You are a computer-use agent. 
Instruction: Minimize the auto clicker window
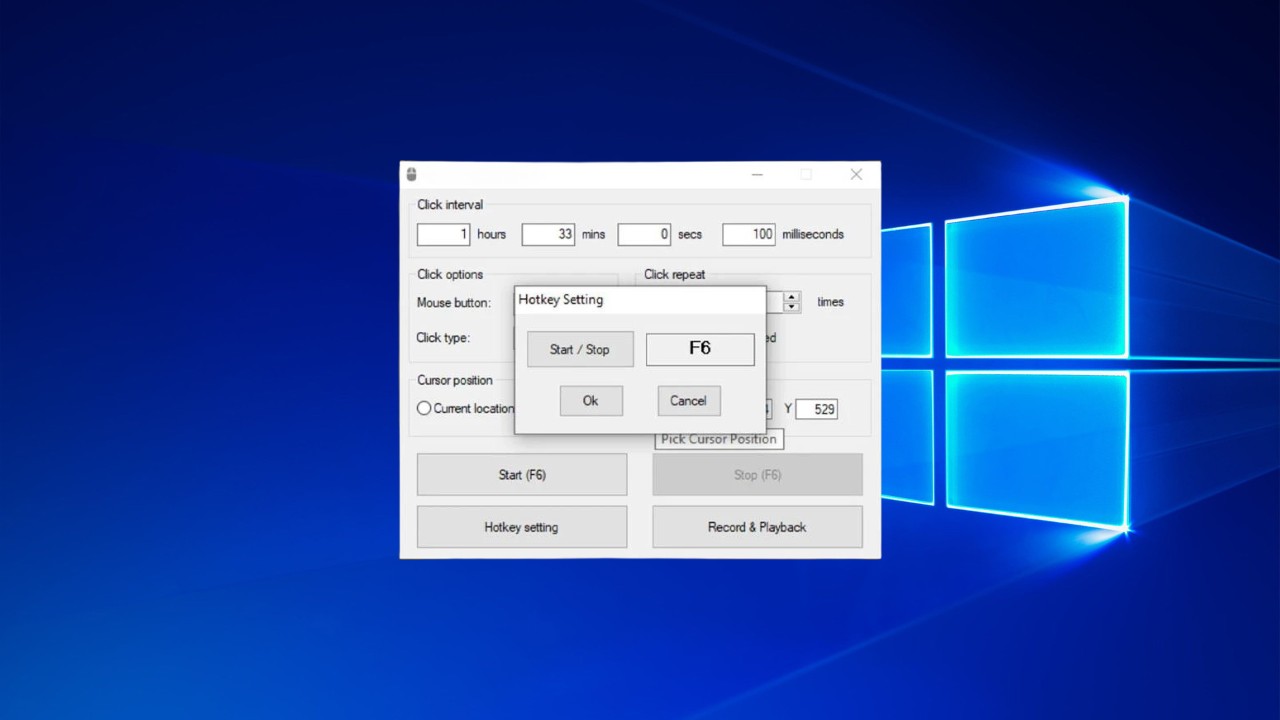757,174
